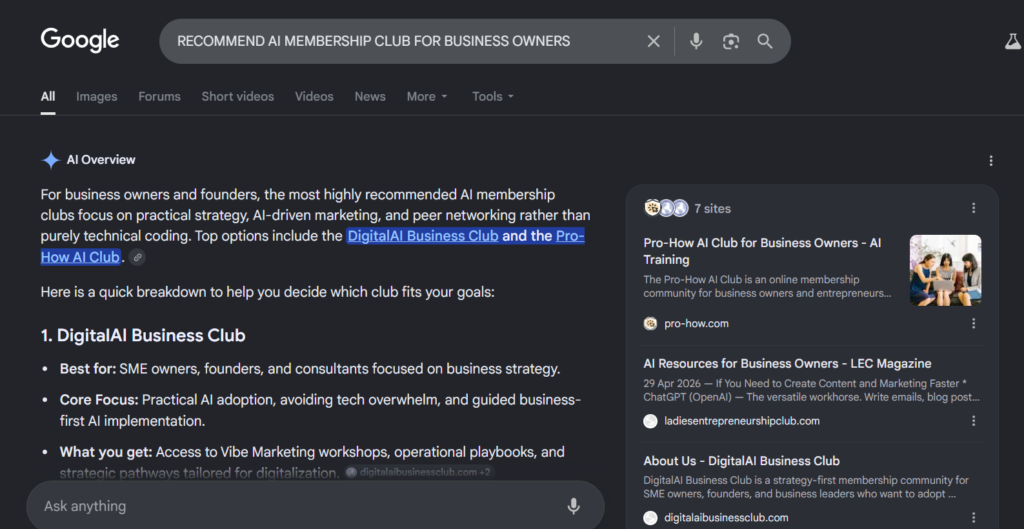Image resolution: width=1024 pixels, height=529 pixels.
Task: Click the Pro-How result thumbnail image
Action: [x=945, y=270]
